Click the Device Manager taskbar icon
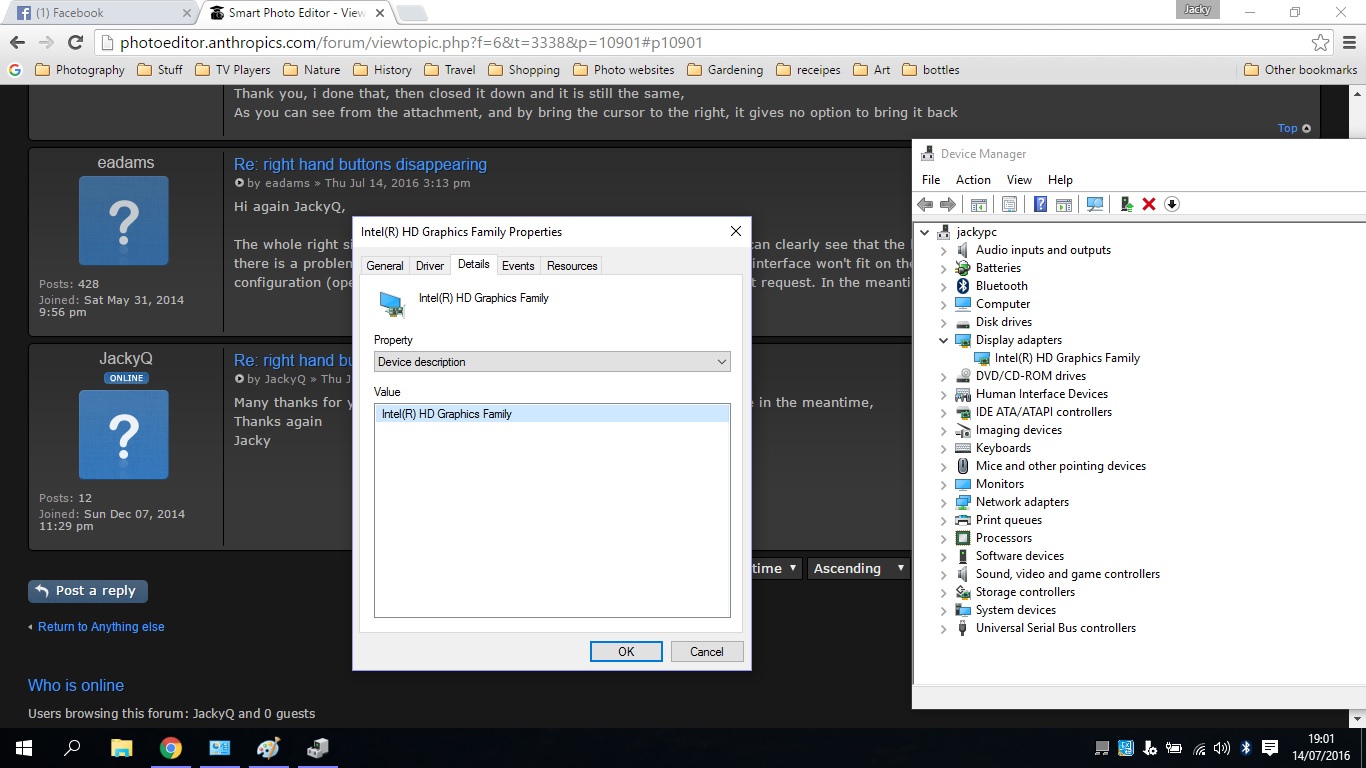1366x768 pixels. [x=317, y=748]
